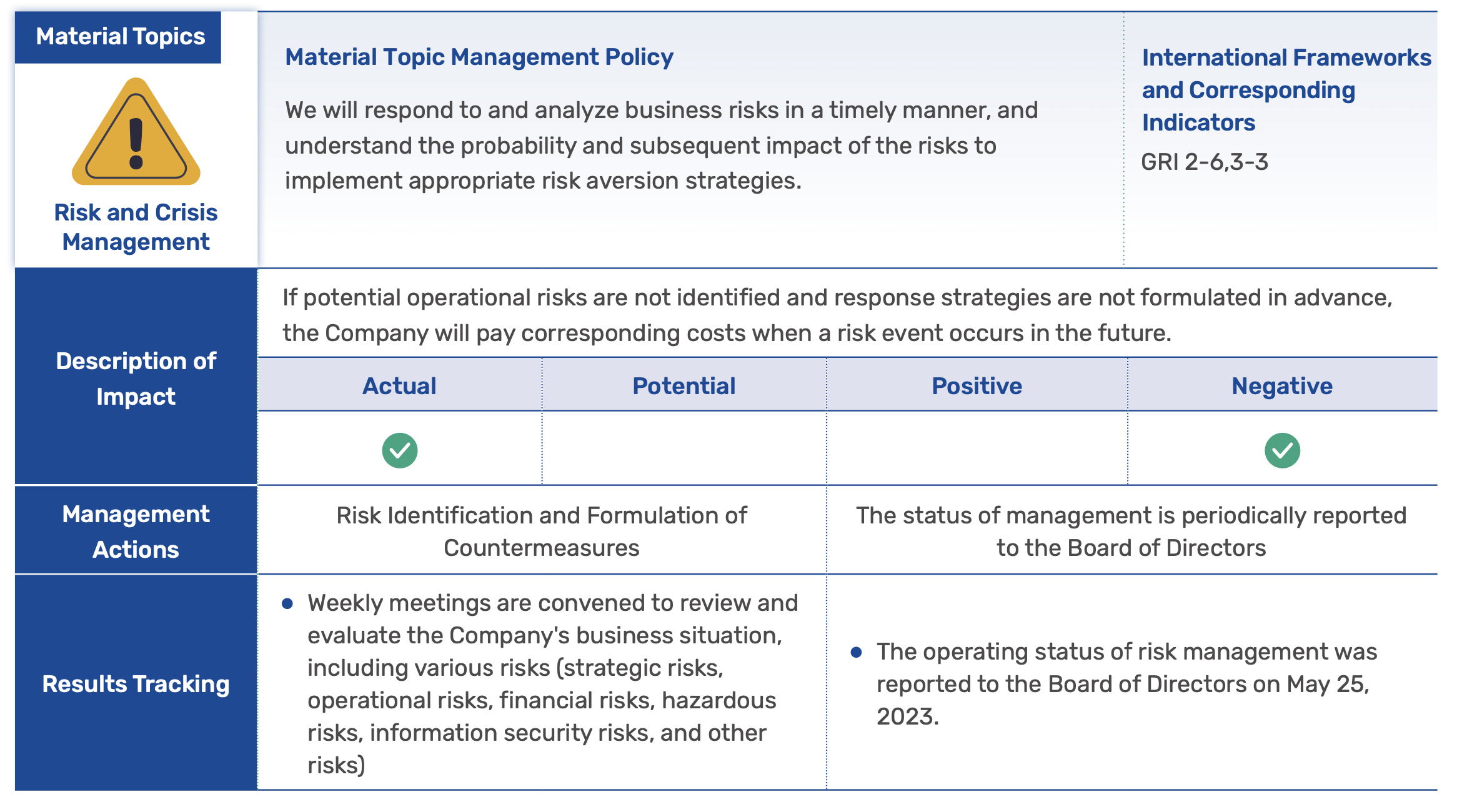Click the Risk and Crisis Management title
This screenshot has height=812, width=1462.
coord(136,227)
